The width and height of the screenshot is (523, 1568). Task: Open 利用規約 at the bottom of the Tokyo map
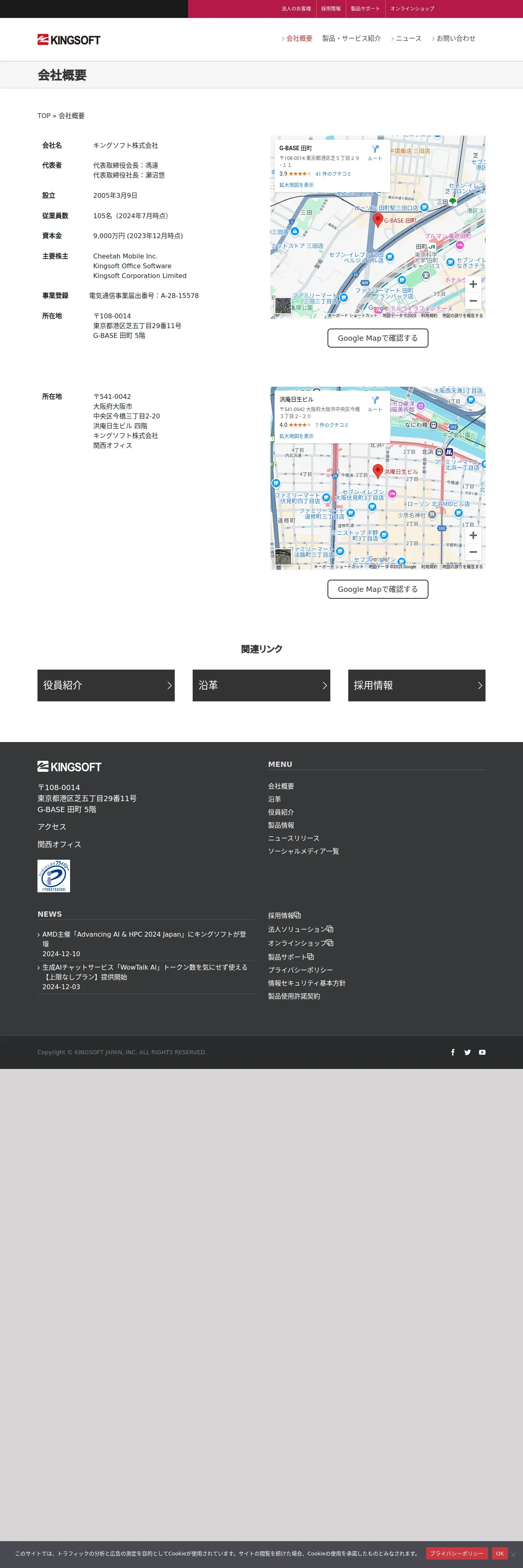[x=429, y=315]
